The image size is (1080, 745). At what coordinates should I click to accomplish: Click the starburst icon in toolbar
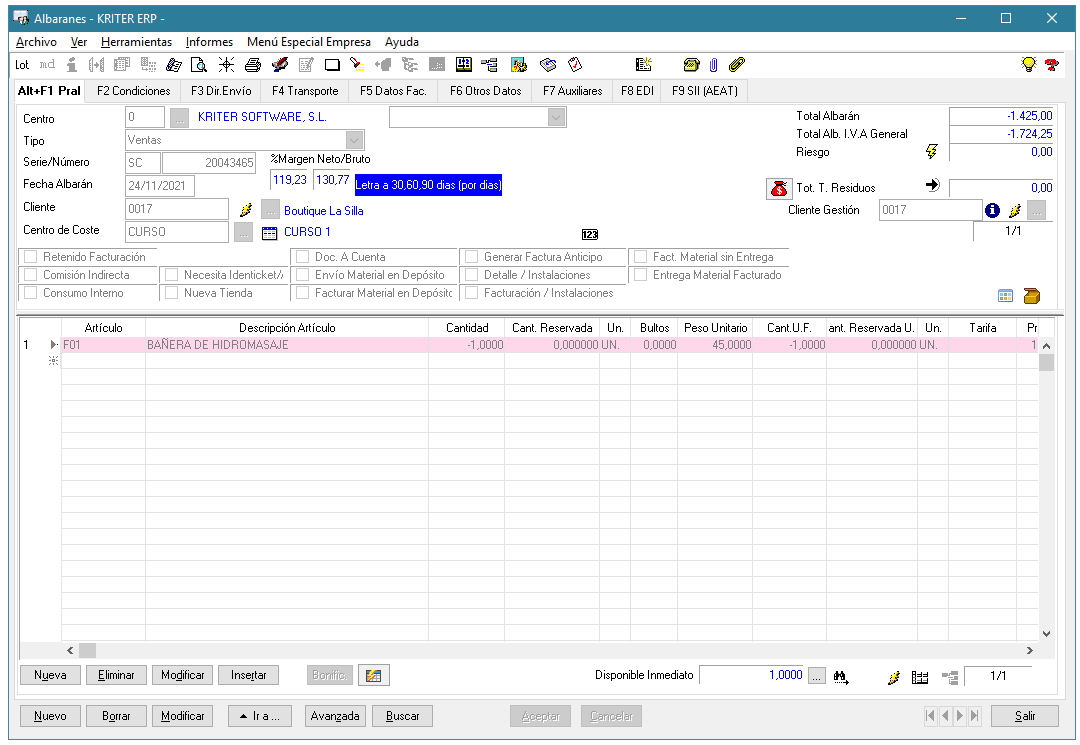point(226,65)
